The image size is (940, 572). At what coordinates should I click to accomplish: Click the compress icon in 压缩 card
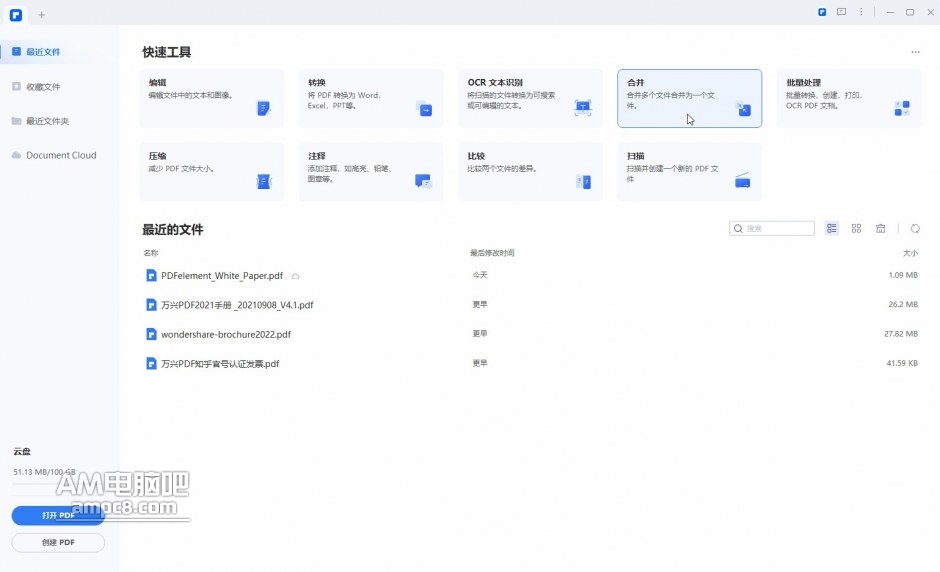click(x=263, y=181)
